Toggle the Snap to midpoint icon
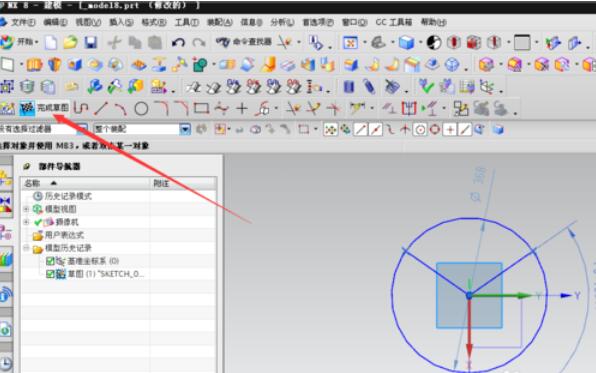 (x=376, y=130)
